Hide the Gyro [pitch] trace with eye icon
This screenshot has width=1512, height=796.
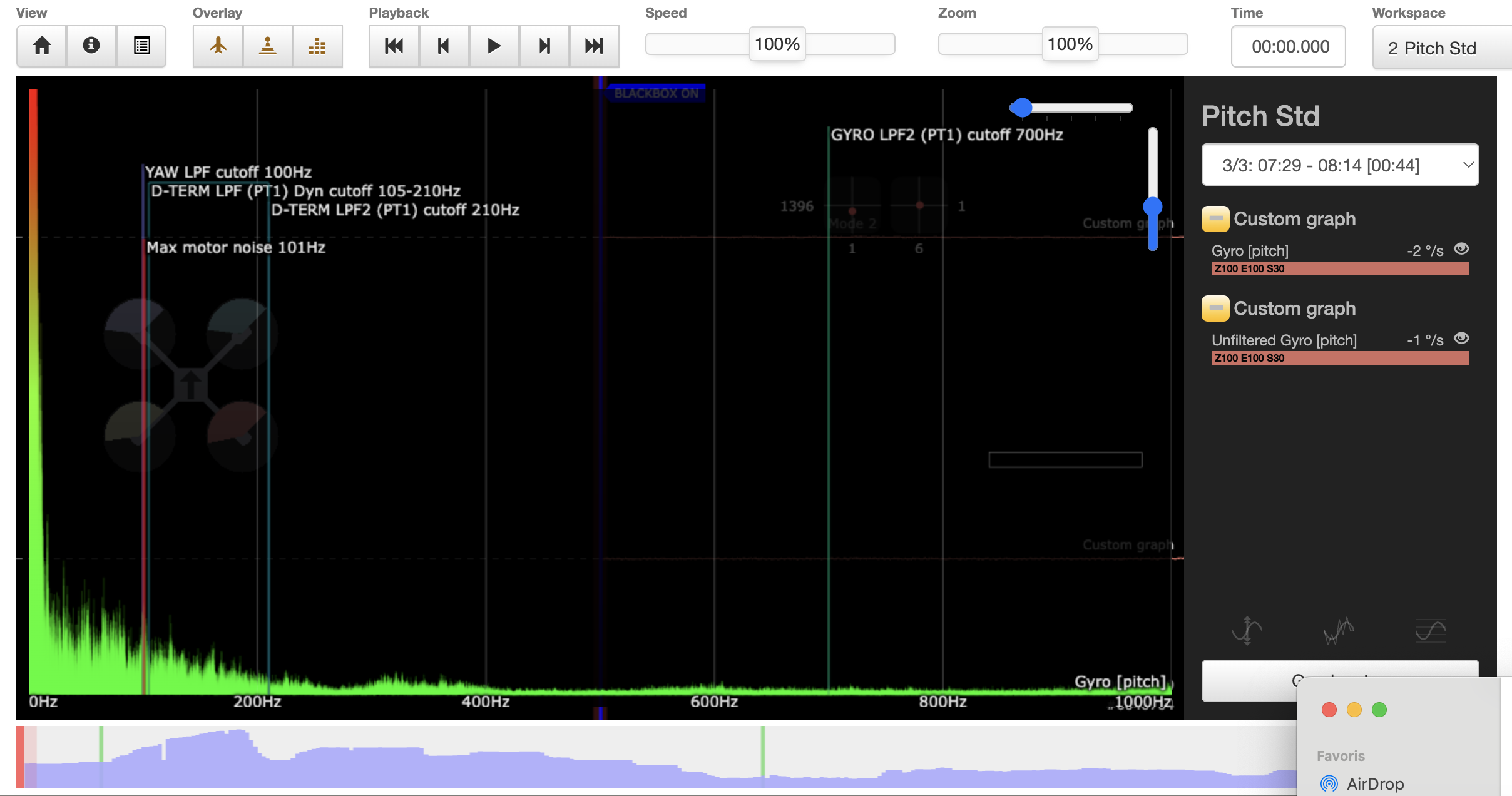pos(1461,249)
